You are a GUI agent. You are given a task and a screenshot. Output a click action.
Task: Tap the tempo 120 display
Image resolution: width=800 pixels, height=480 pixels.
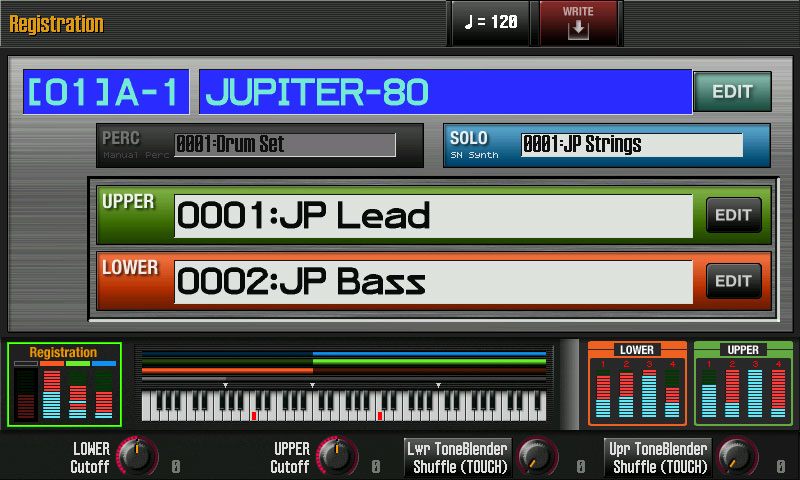[x=491, y=22]
